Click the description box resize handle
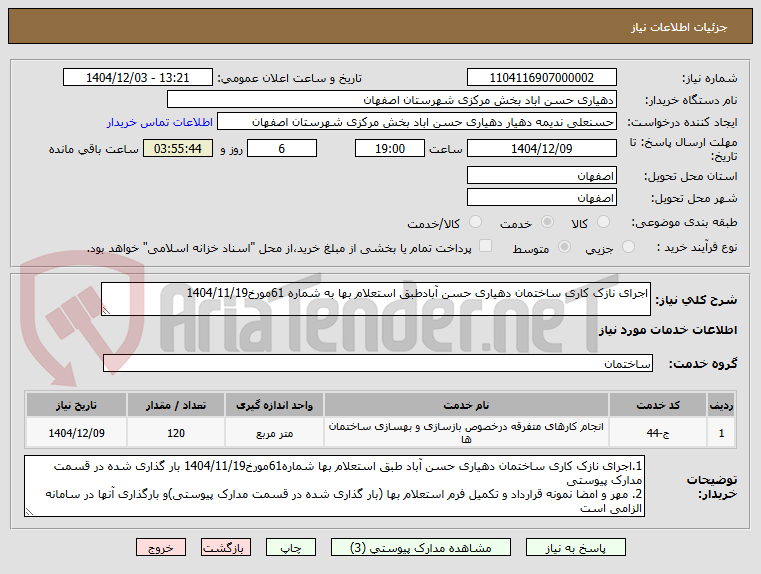This screenshot has height=574, width=761. pos(106,311)
